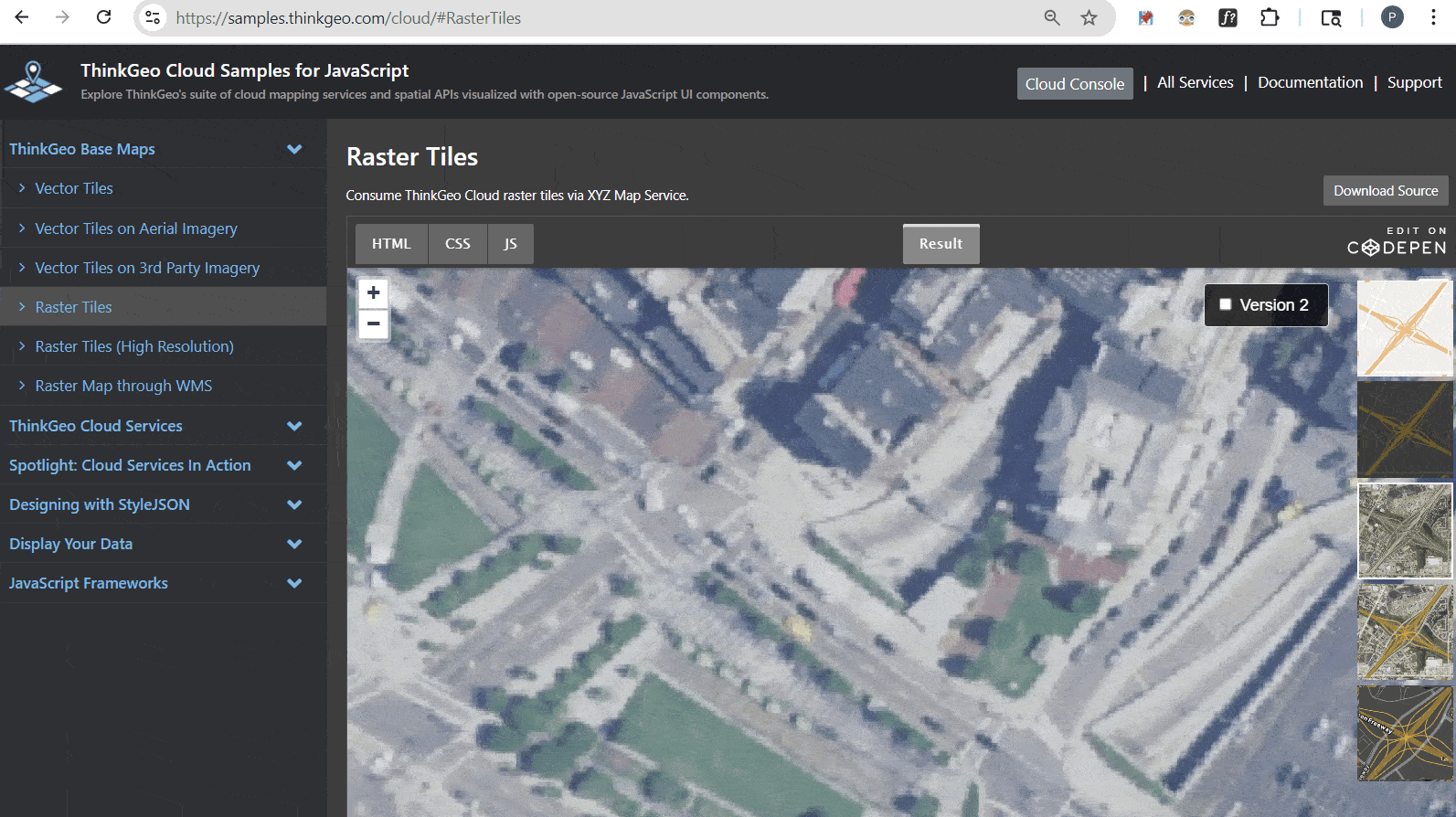The width and height of the screenshot is (1456, 817).
Task: Click the ThinkGeo Cloud Services heading
Action: pyautogui.click(x=96, y=426)
